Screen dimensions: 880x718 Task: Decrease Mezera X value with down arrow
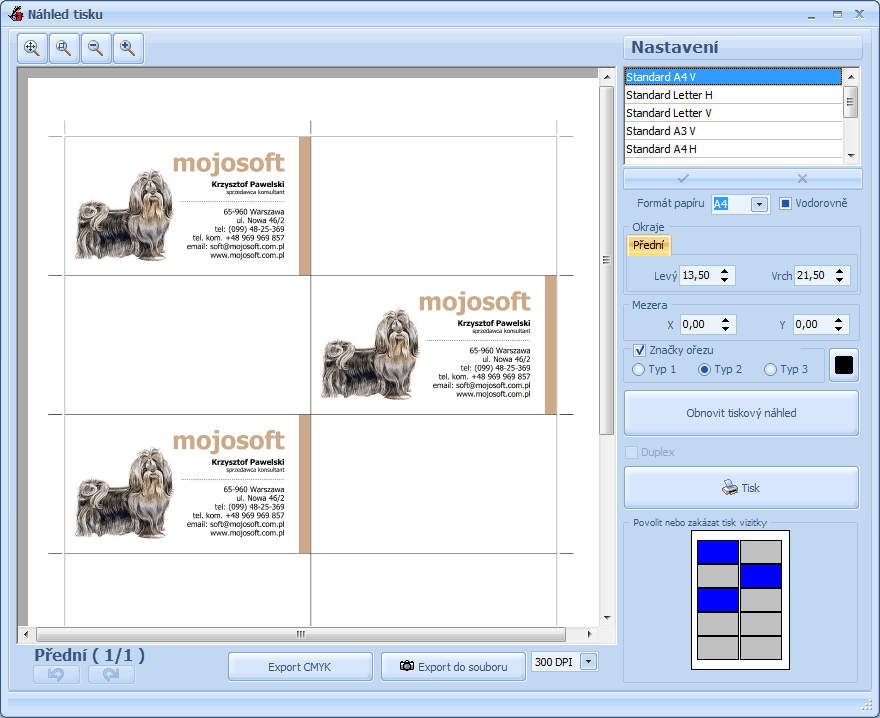point(726,328)
